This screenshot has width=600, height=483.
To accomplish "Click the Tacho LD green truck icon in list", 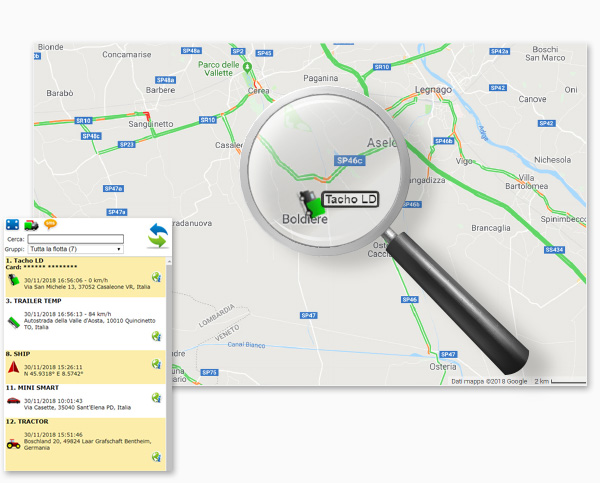I will [x=14, y=280].
